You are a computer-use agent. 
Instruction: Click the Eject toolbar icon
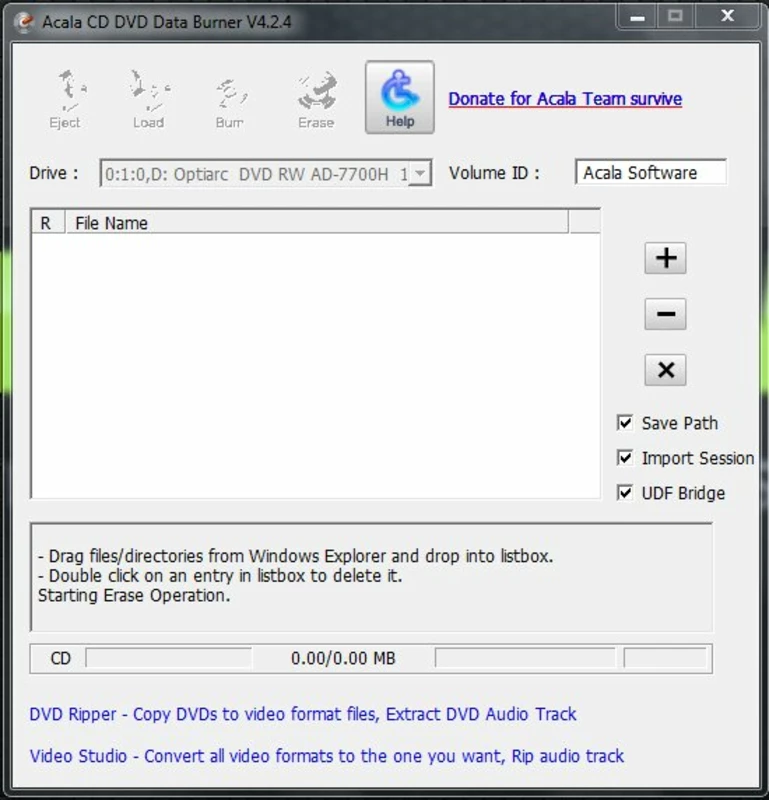(66, 98)
